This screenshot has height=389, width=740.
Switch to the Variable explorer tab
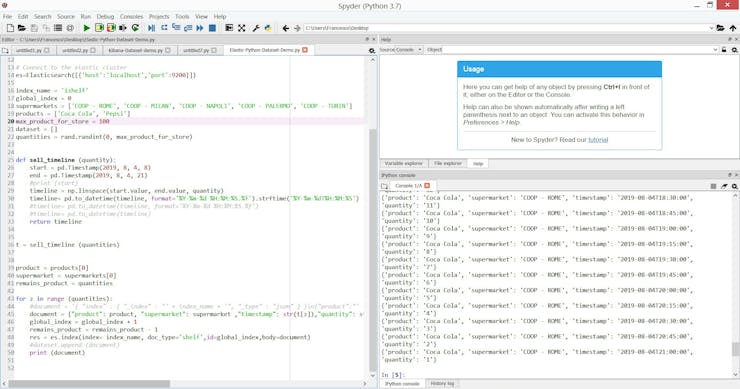tap(404, 163)
